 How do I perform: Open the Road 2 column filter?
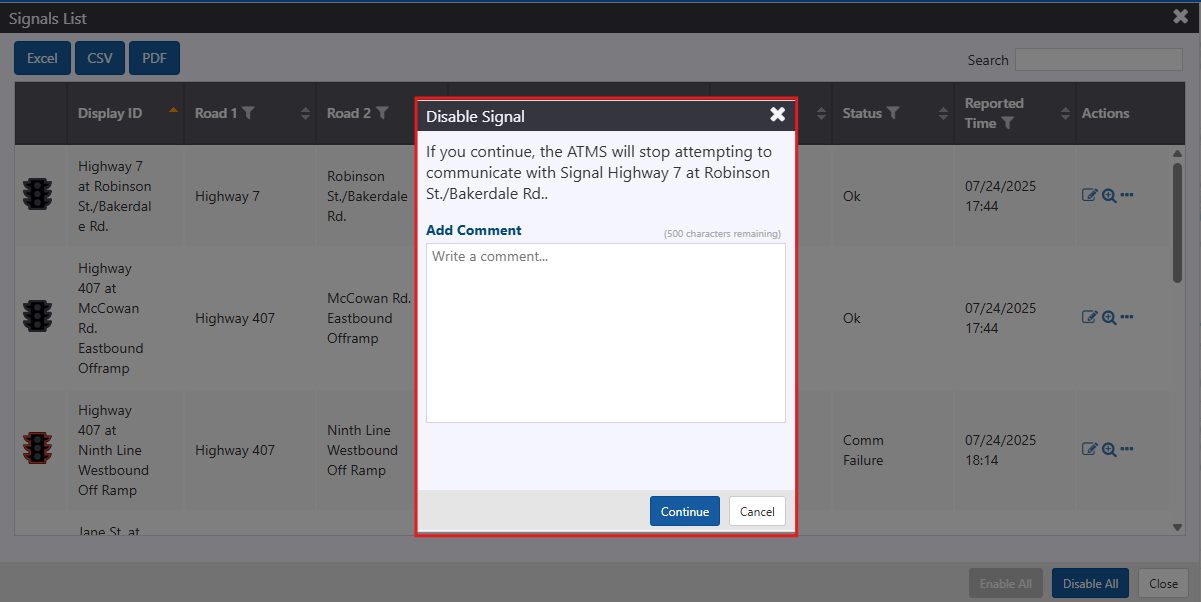382,113
